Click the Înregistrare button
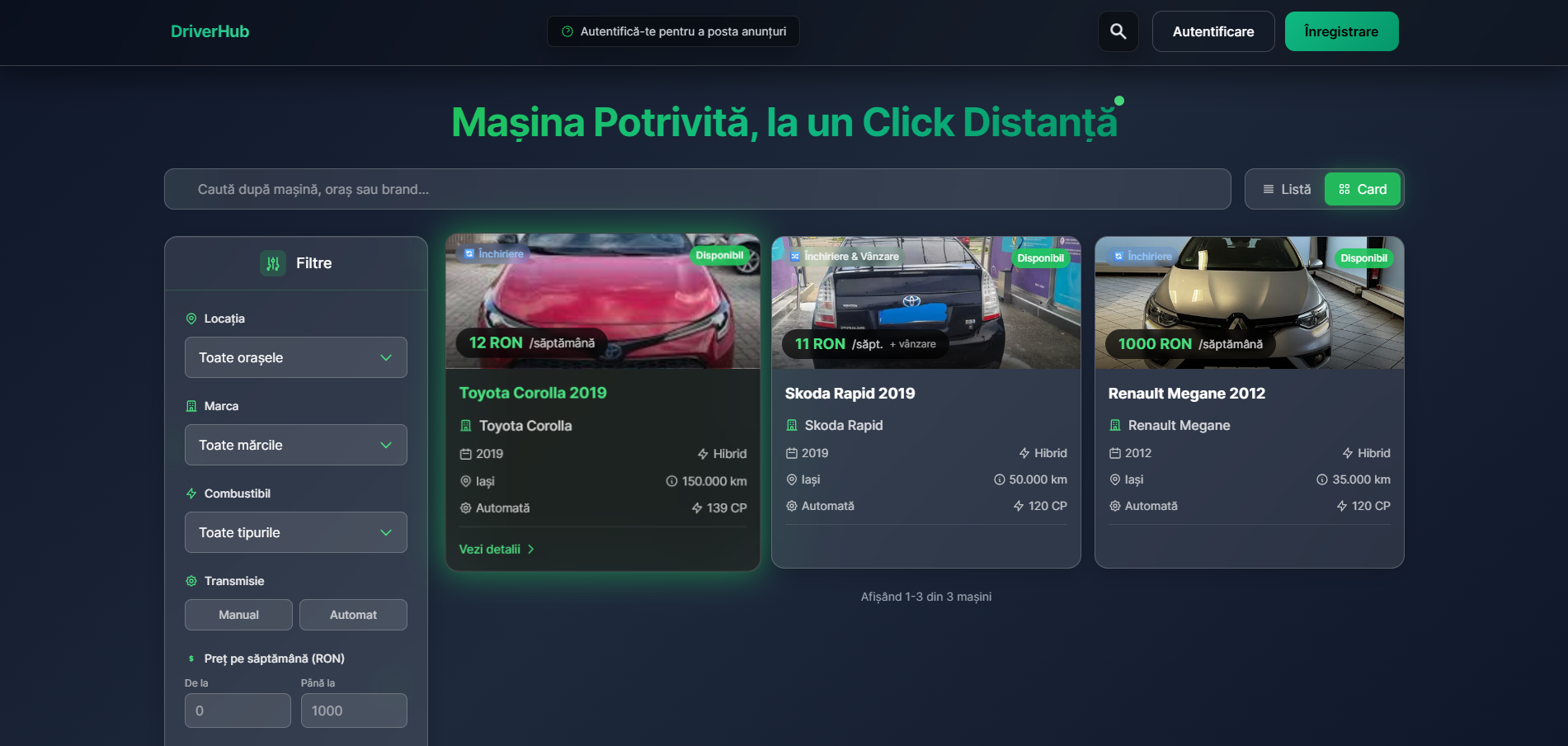Viewport: 1568px width, 746px height. click(x=1341, y=31)
